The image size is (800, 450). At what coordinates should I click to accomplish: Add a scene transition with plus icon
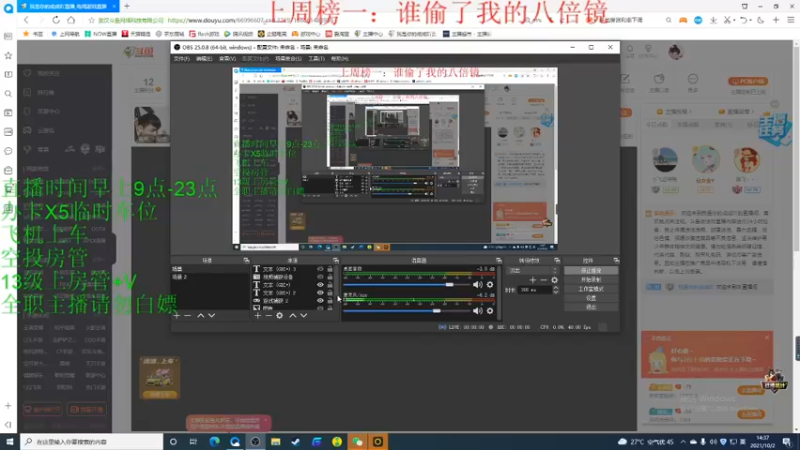(533, 280)
